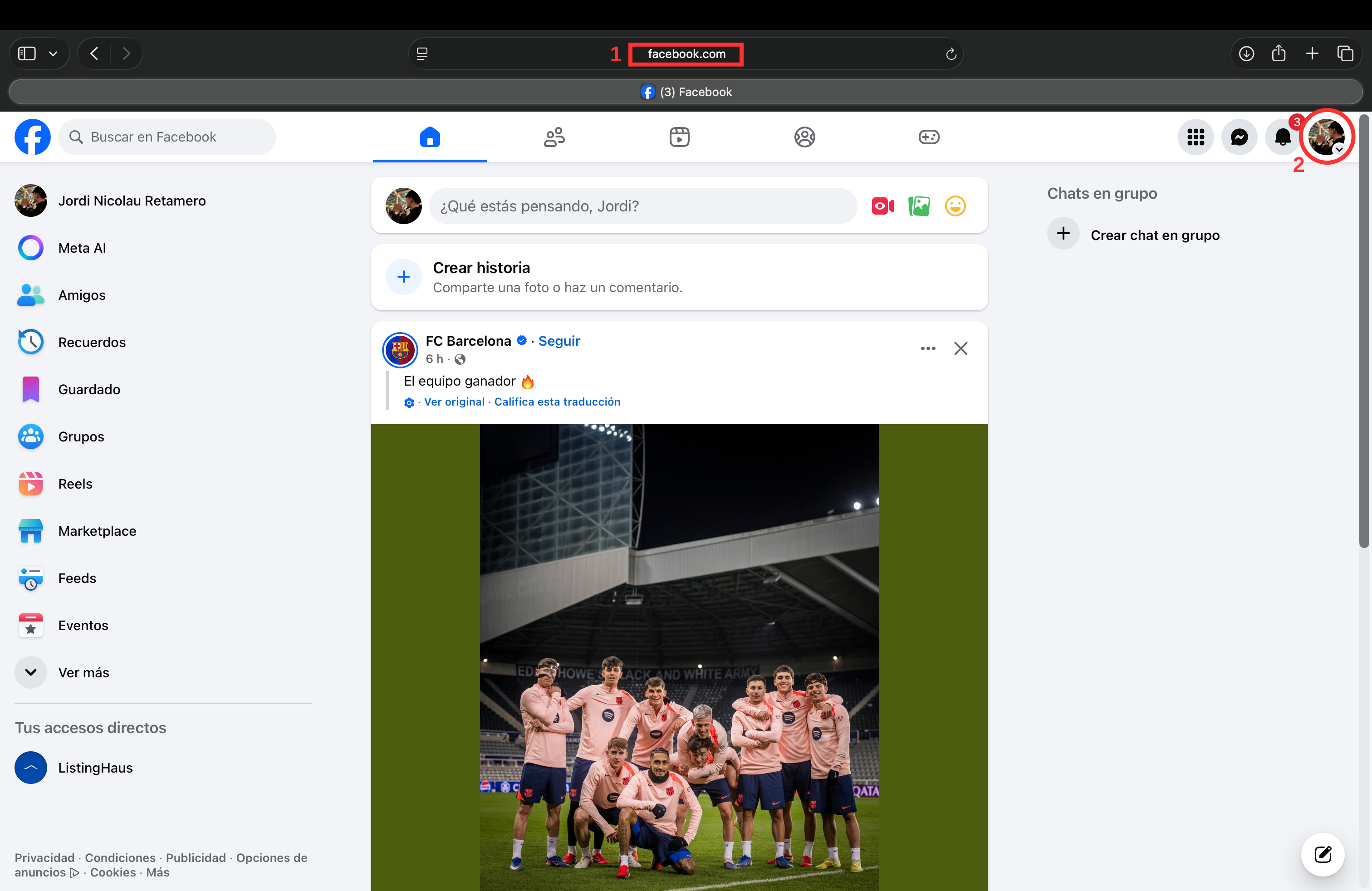
Task: Click the new message pencil icon
Action: pos(1323,854)
